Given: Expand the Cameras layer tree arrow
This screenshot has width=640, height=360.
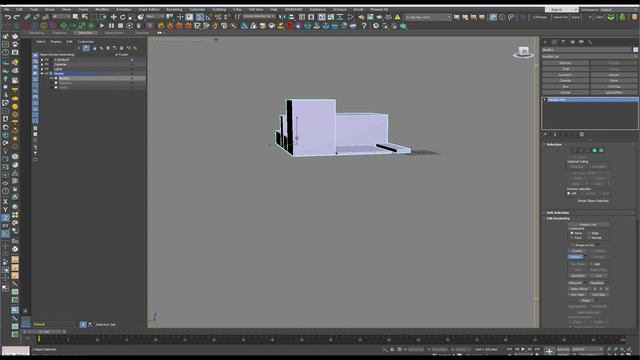Looking at the screenshot, I should [42, 64].
